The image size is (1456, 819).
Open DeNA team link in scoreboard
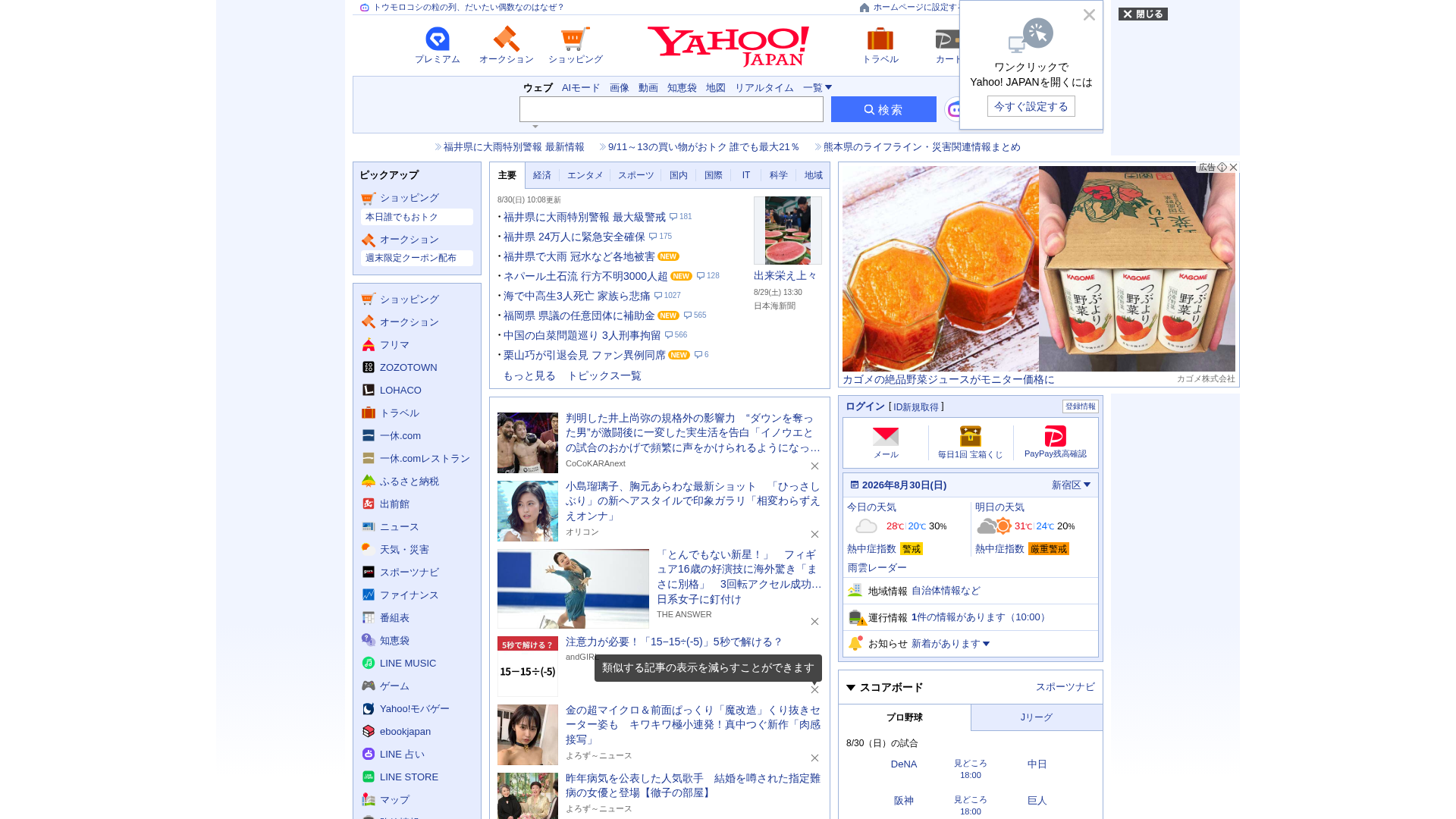(903, 764)
